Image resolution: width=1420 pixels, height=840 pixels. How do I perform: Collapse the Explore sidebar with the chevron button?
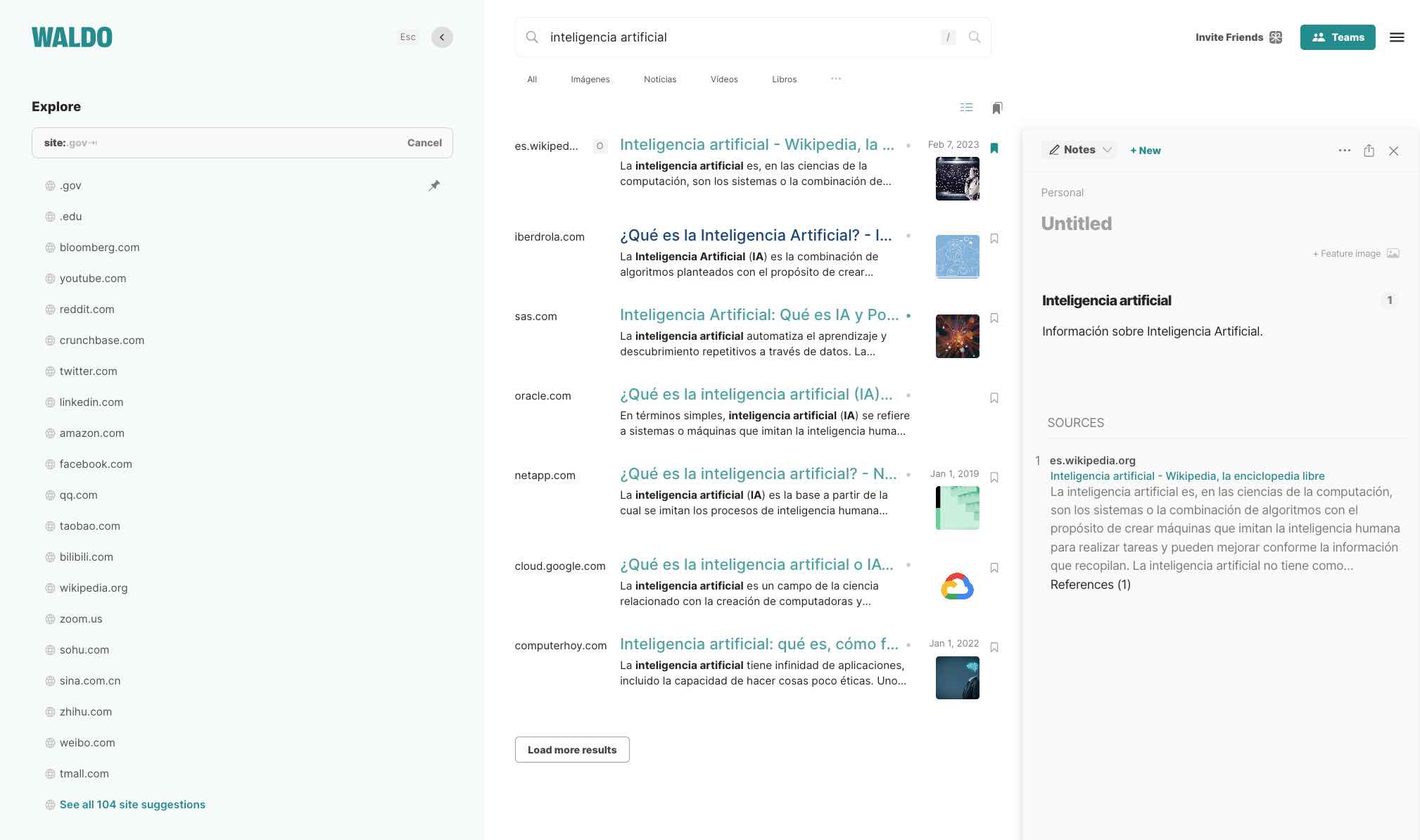[442, 37]
